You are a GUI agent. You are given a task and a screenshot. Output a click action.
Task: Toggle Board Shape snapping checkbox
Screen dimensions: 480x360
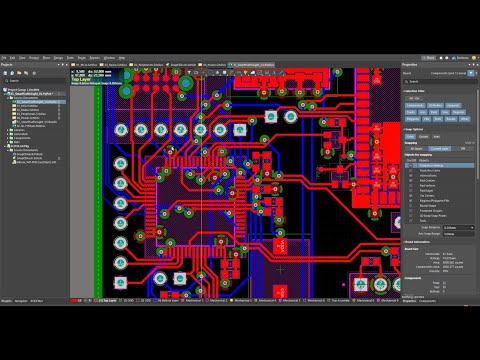(411, 206)
